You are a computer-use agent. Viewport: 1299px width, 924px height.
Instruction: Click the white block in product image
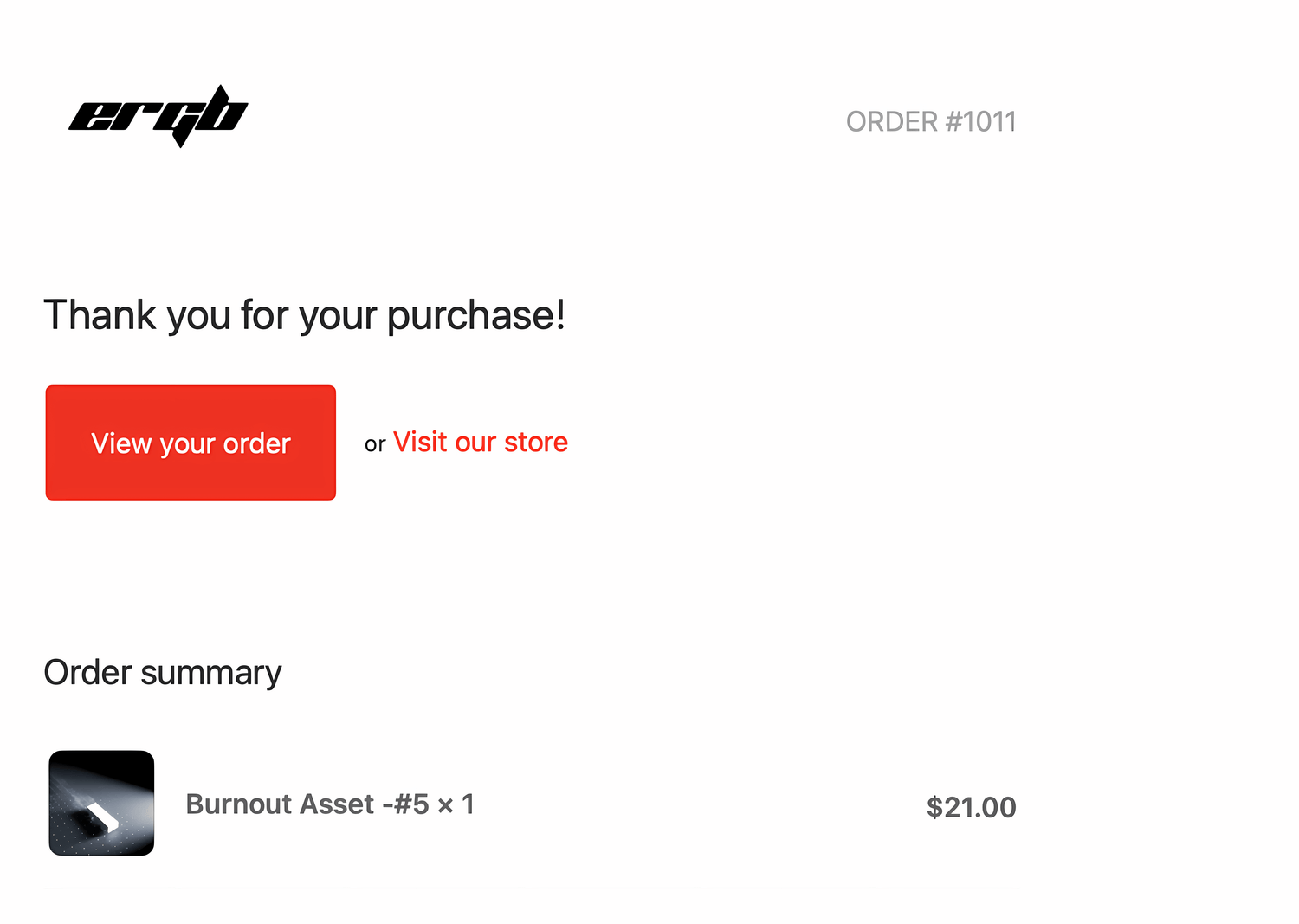click(102, 816)
